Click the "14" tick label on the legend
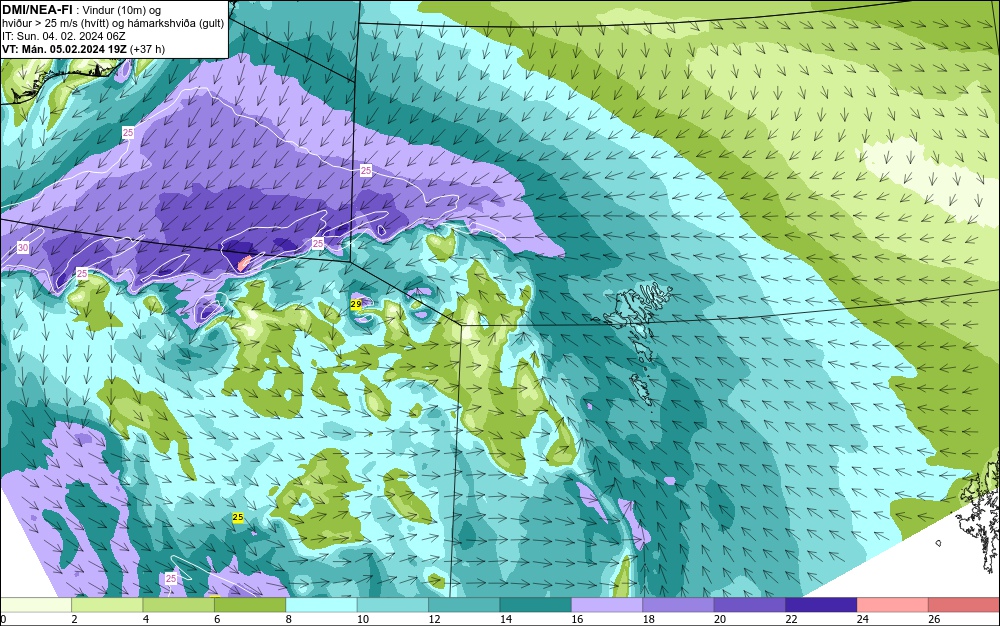 [506, 619]
